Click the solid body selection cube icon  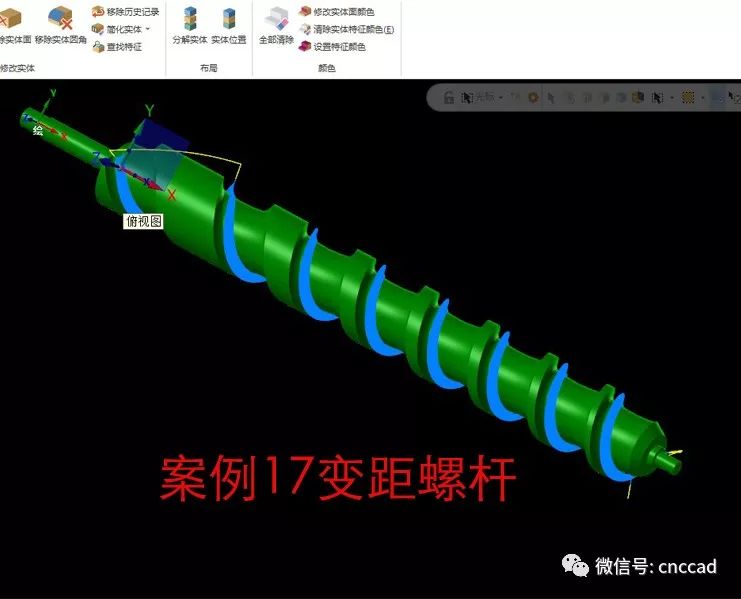pyautogui.click(x=638, y=97)
